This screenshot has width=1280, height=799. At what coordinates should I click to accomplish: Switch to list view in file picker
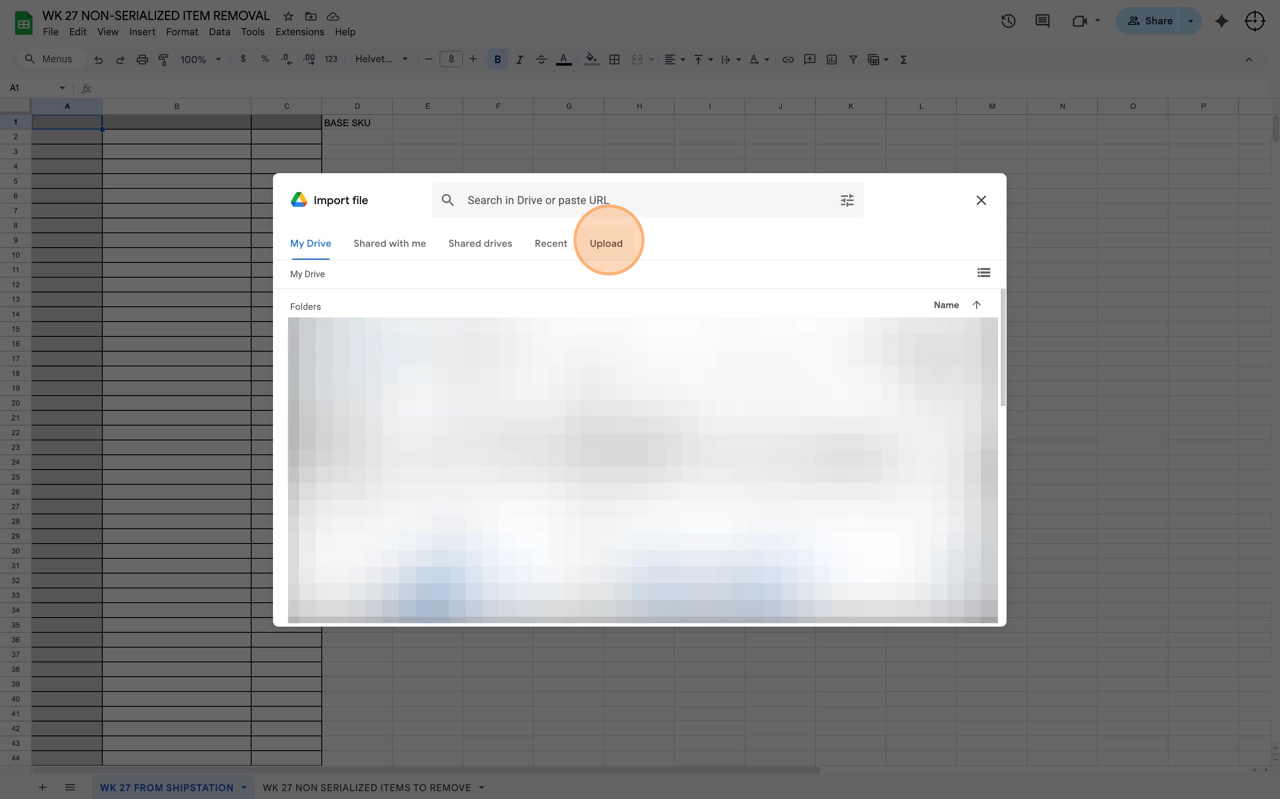[x=983, y=273]
